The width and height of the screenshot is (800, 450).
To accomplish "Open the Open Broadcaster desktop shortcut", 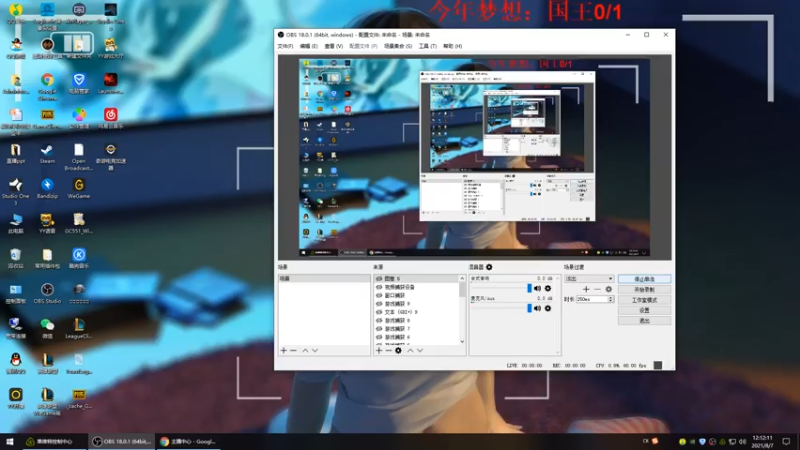I will [79, 157].
